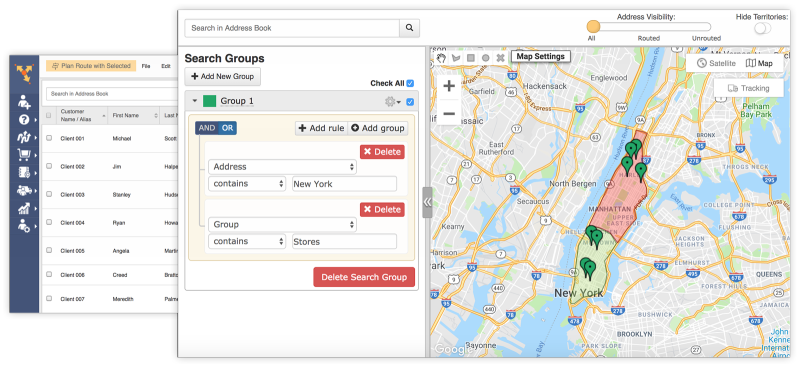Zoom out on the map with minus
Screen dimensions: 800x370
pyautogui.click(x=449, y=113)
